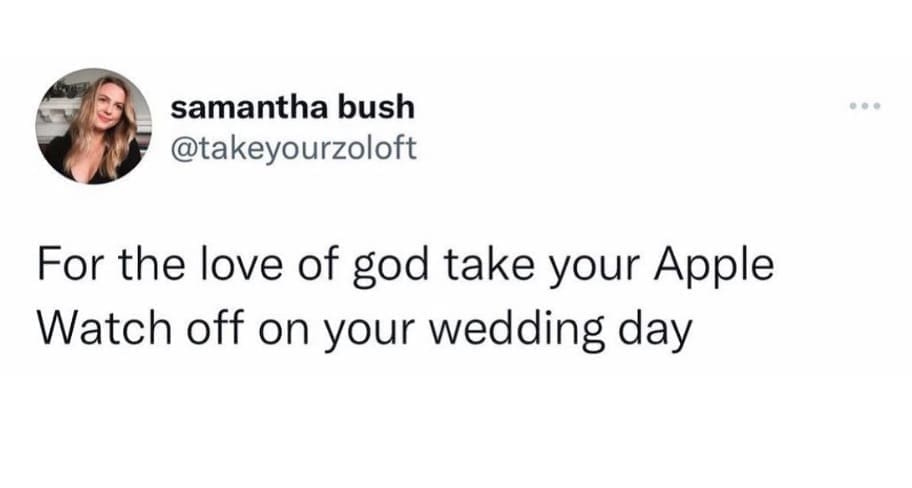The width and height of the screenshot is (912, 488).
Task: Open the three-dot more options menu
Action: pos(862,107)
